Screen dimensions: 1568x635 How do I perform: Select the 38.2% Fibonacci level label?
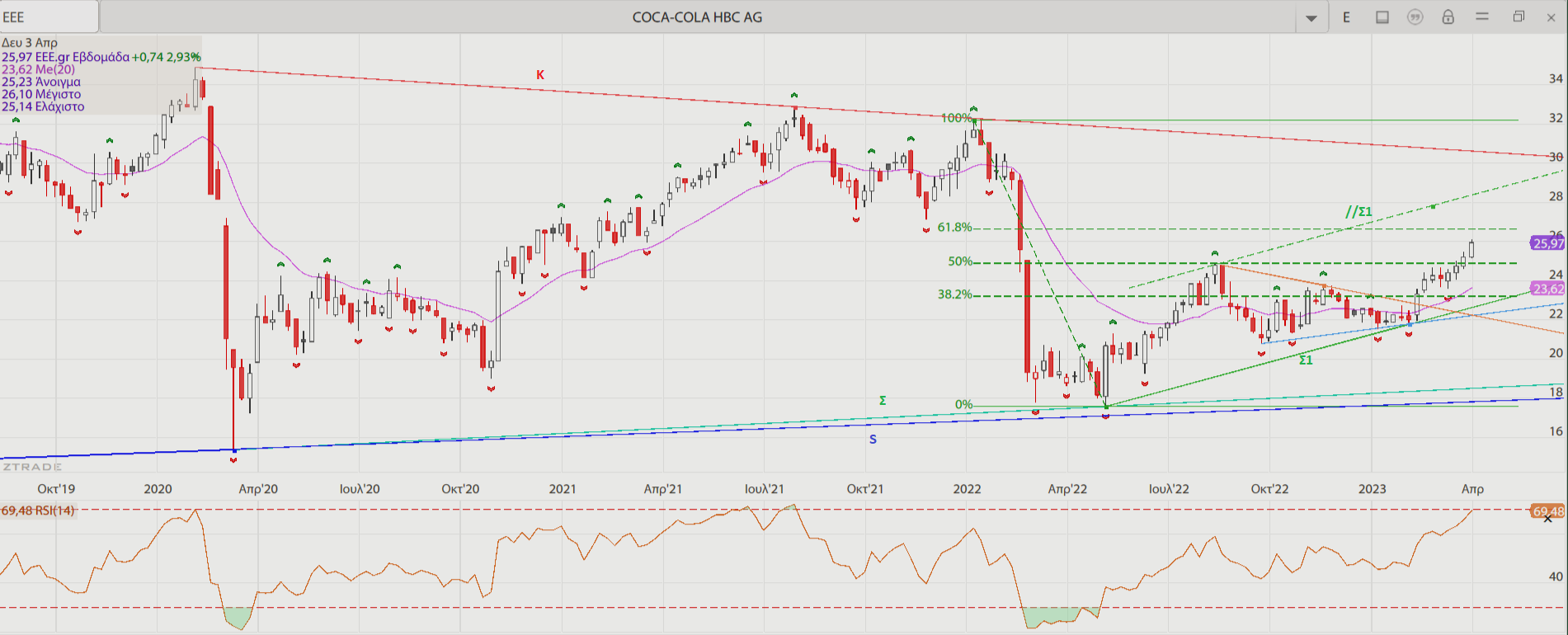pos(954,294)
